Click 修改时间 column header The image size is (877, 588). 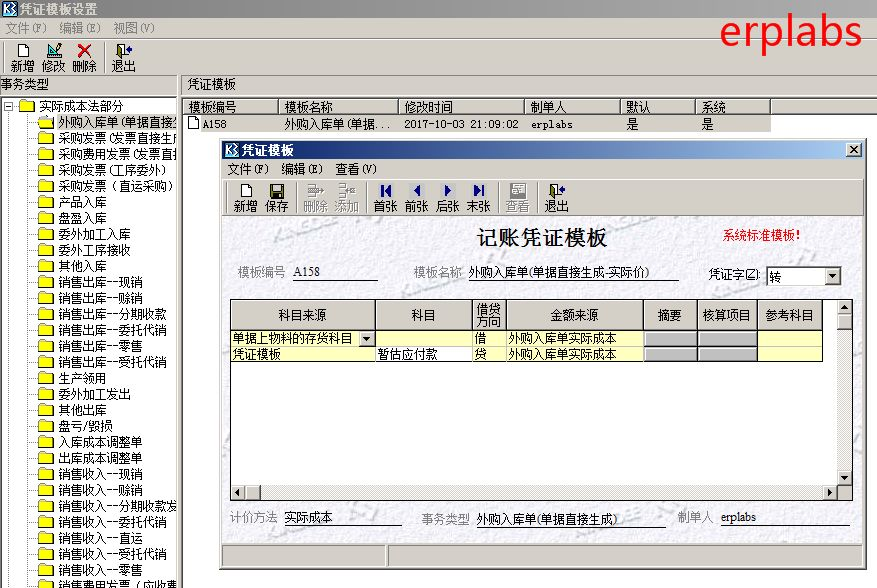461,107
